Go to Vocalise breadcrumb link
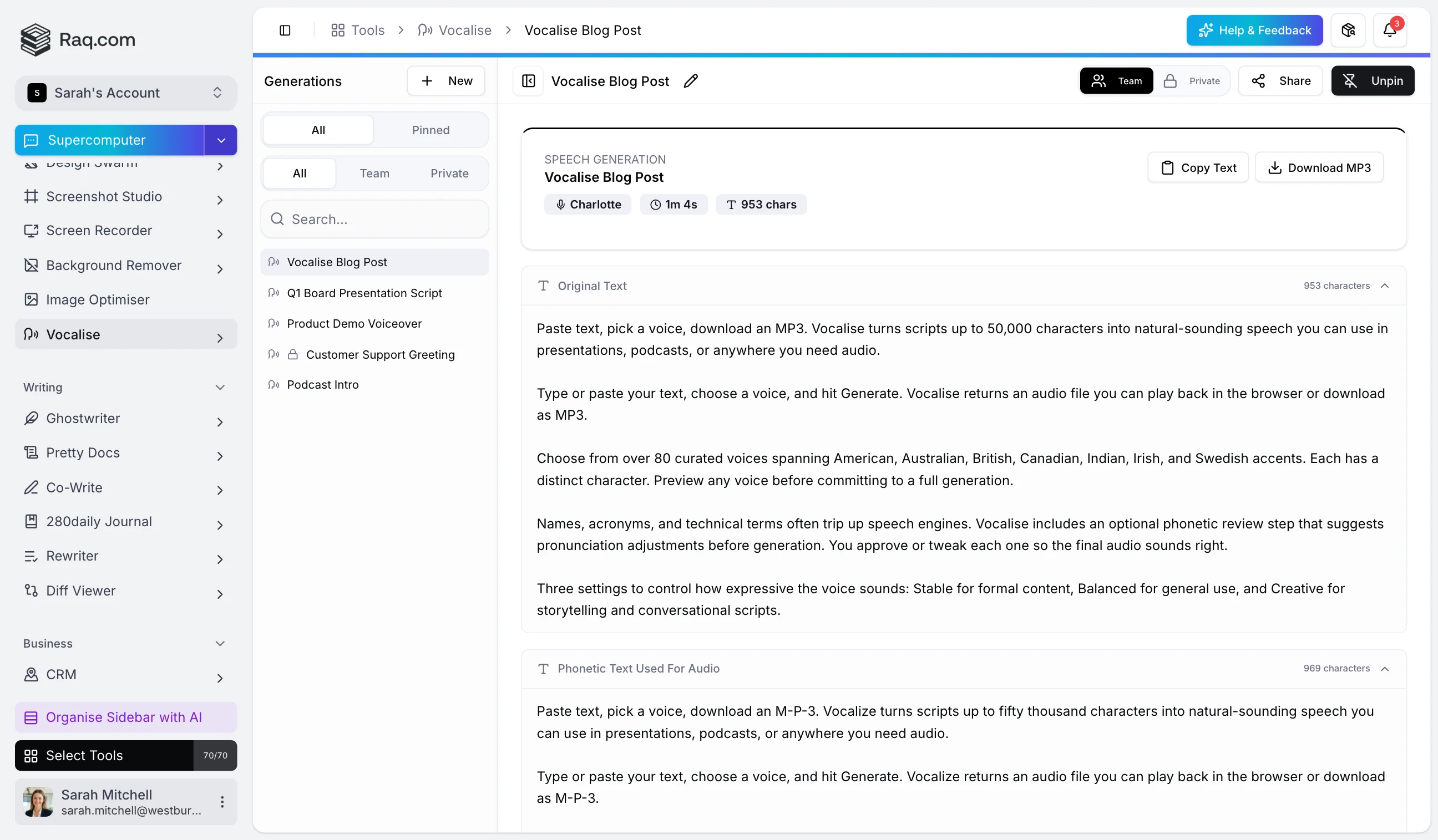Image resolution: width=1438 pixels, height=840 pixels. point(454,30)
